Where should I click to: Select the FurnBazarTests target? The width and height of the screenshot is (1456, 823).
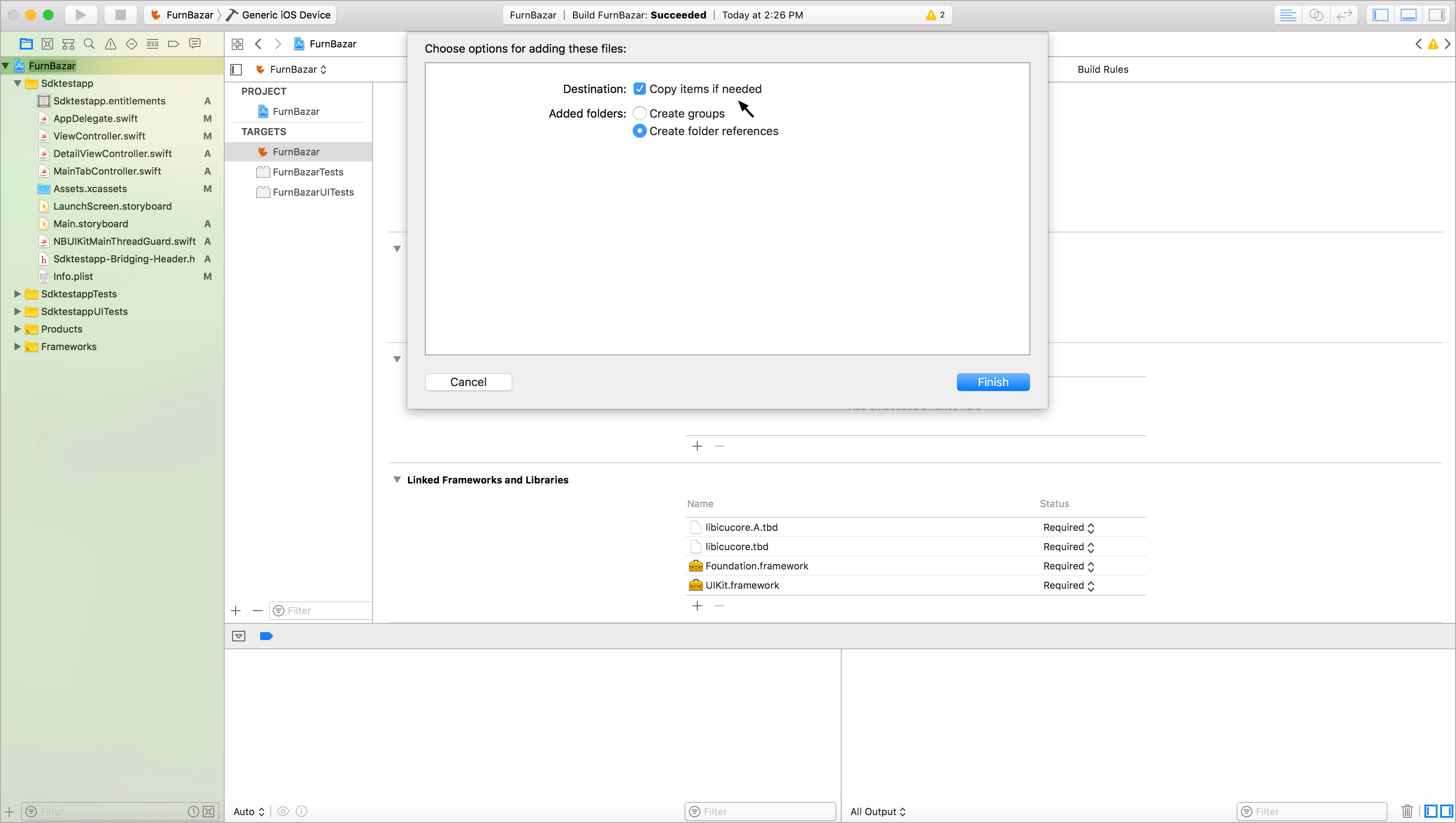click(308, 172)
